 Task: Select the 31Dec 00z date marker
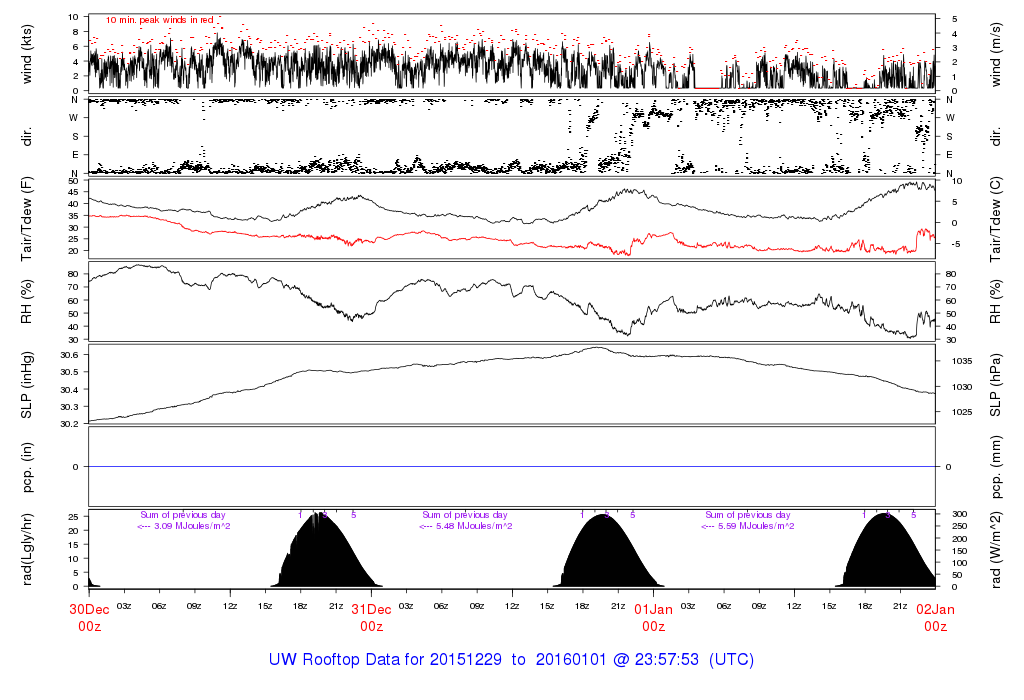click(371, 617)
